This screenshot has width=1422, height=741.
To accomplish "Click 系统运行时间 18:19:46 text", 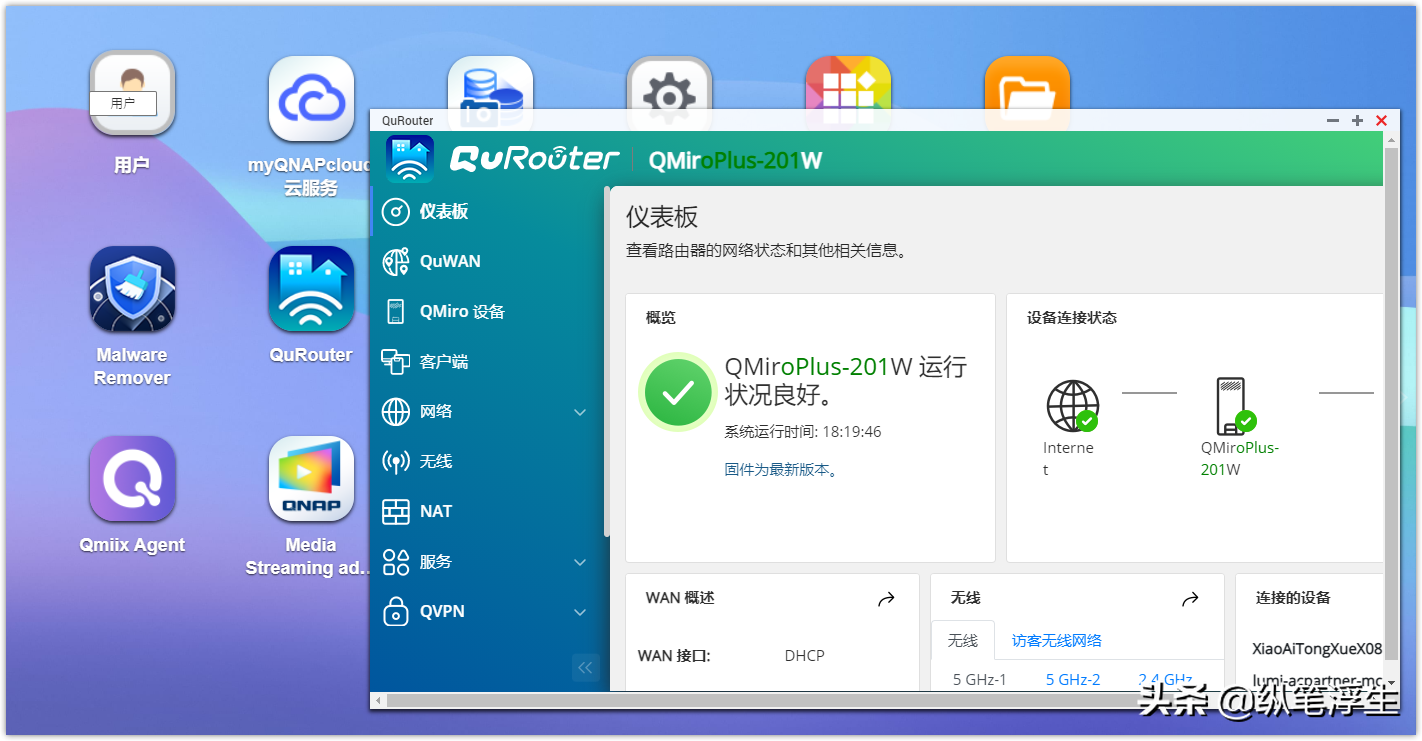I will click(803, 432).
